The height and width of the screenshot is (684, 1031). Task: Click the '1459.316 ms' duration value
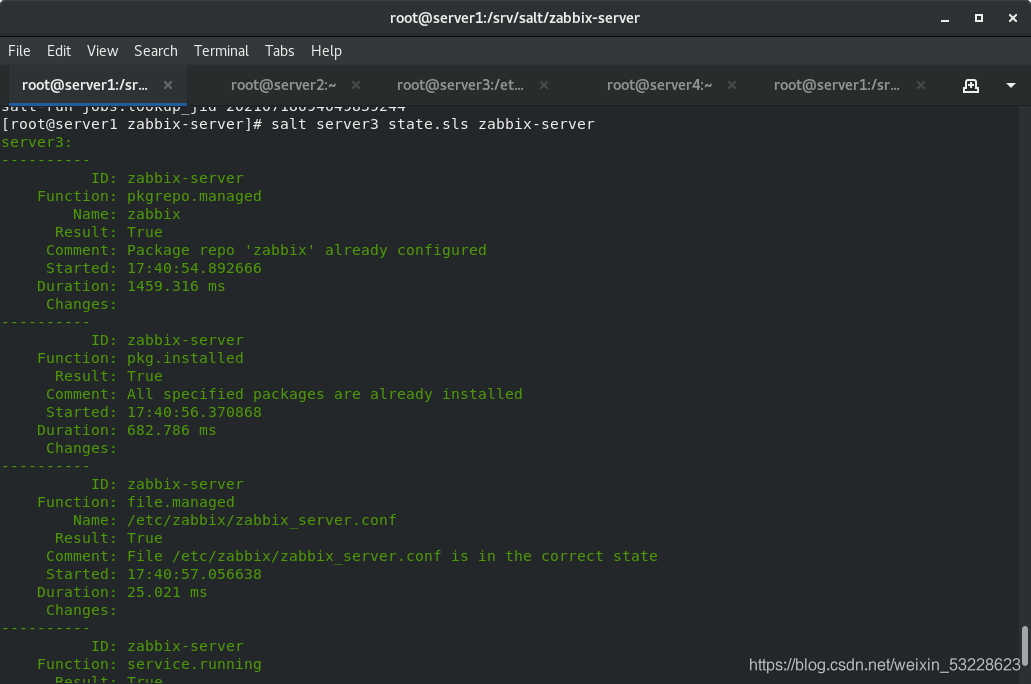[176, 286]
